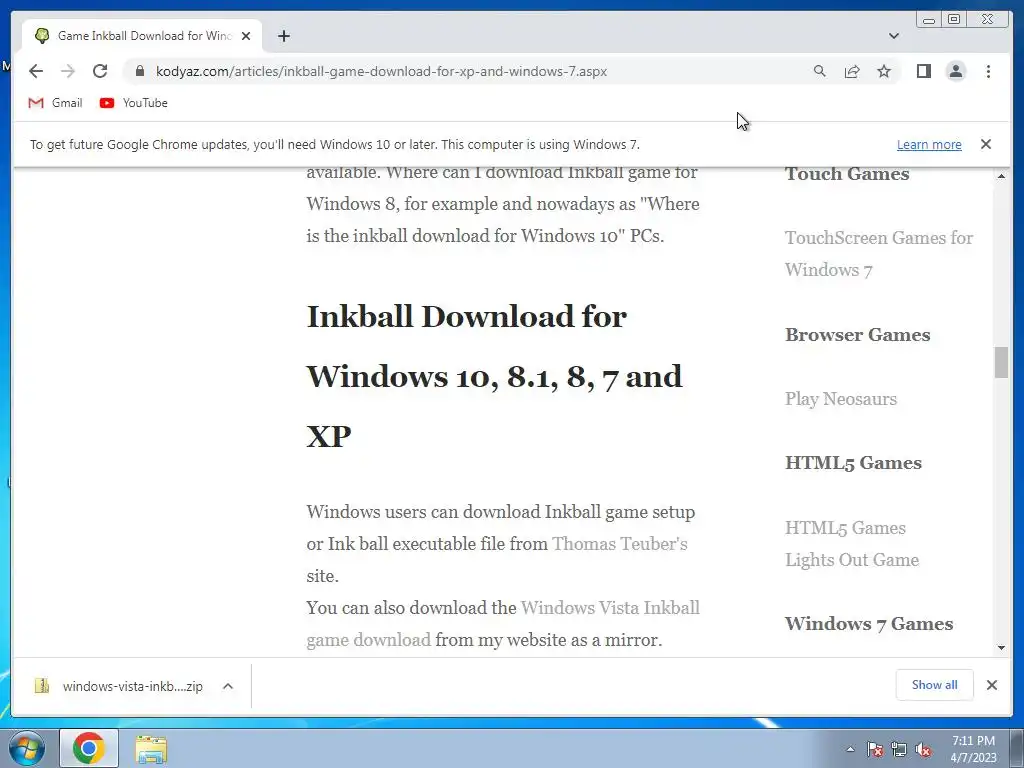This screenshot has width=1024, height=768.
Task: Click the muted volume tray icon
Action: [x=923, y=749]
